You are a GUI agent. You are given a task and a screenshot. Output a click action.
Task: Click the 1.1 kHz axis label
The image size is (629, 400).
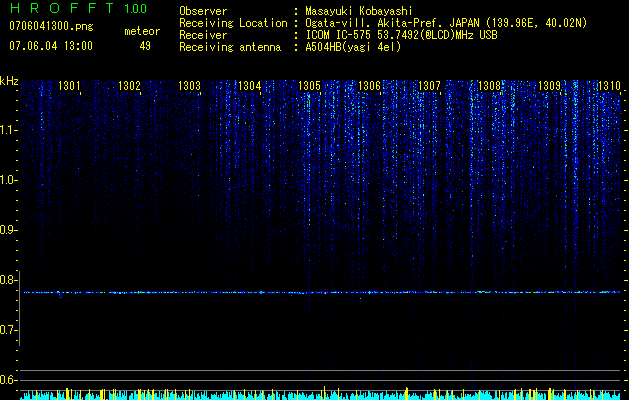click(x=9, y=130)
